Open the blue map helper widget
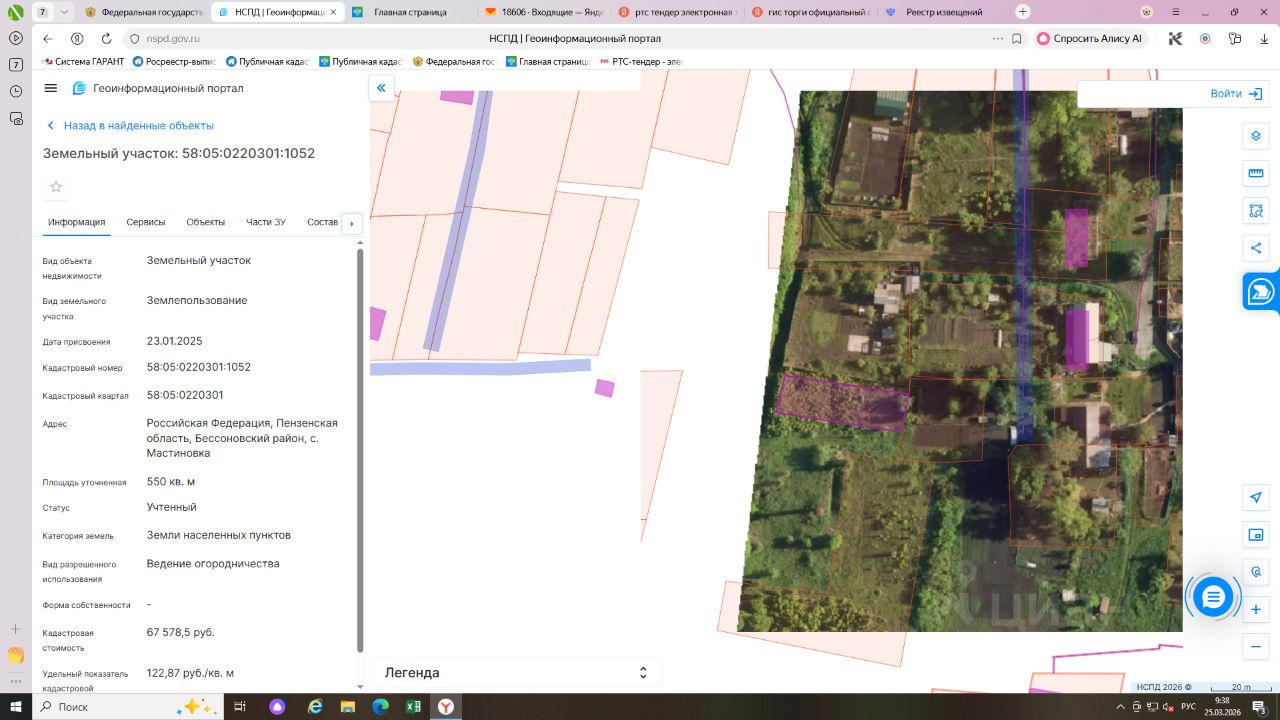Screen dimensions: 1280x720 click(x=1261, y=292)
